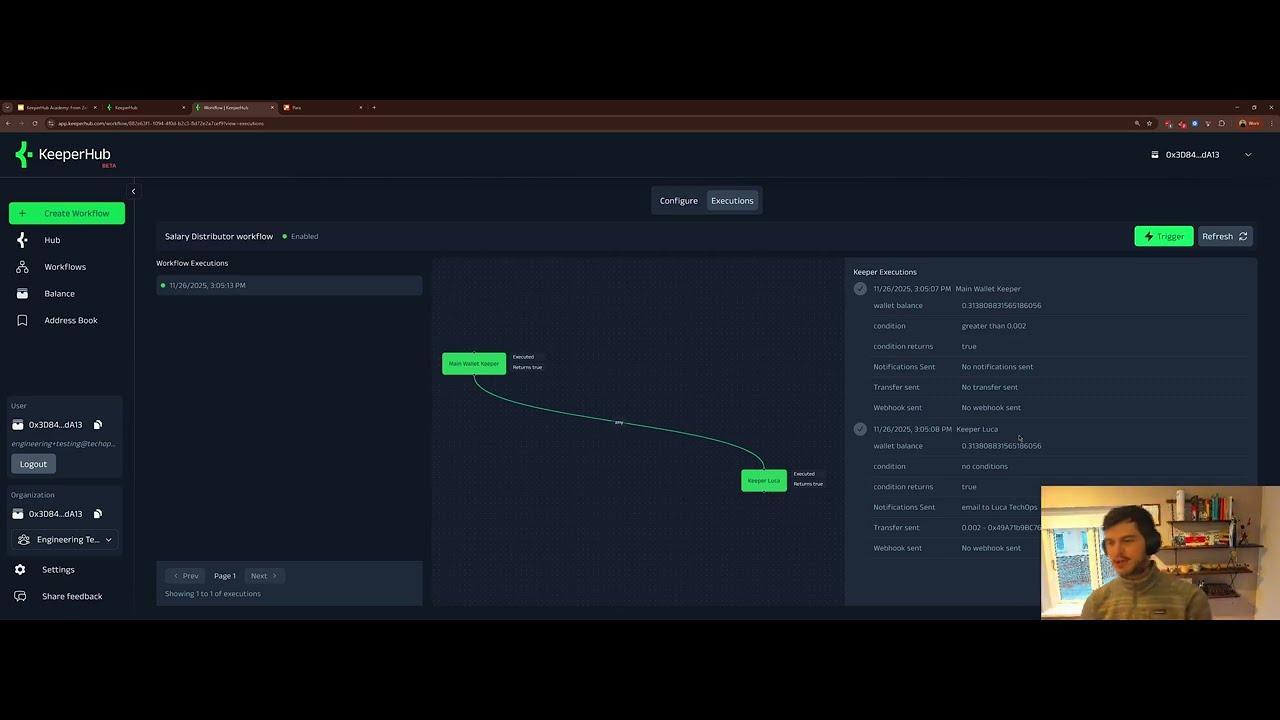Reload the page with browser refresh icon
Viewport: 1280px width, 720px height.
pyautogui.click(x=35, y=123)
